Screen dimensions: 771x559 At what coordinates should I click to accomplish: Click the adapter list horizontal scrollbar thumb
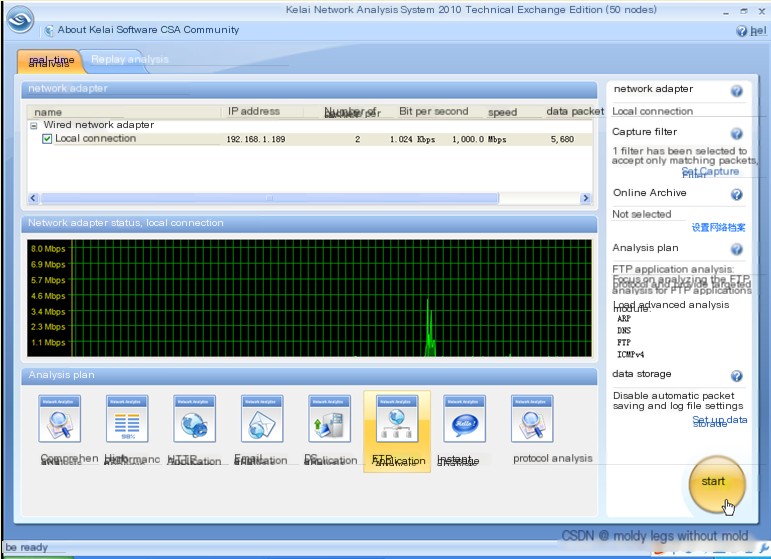269,198
